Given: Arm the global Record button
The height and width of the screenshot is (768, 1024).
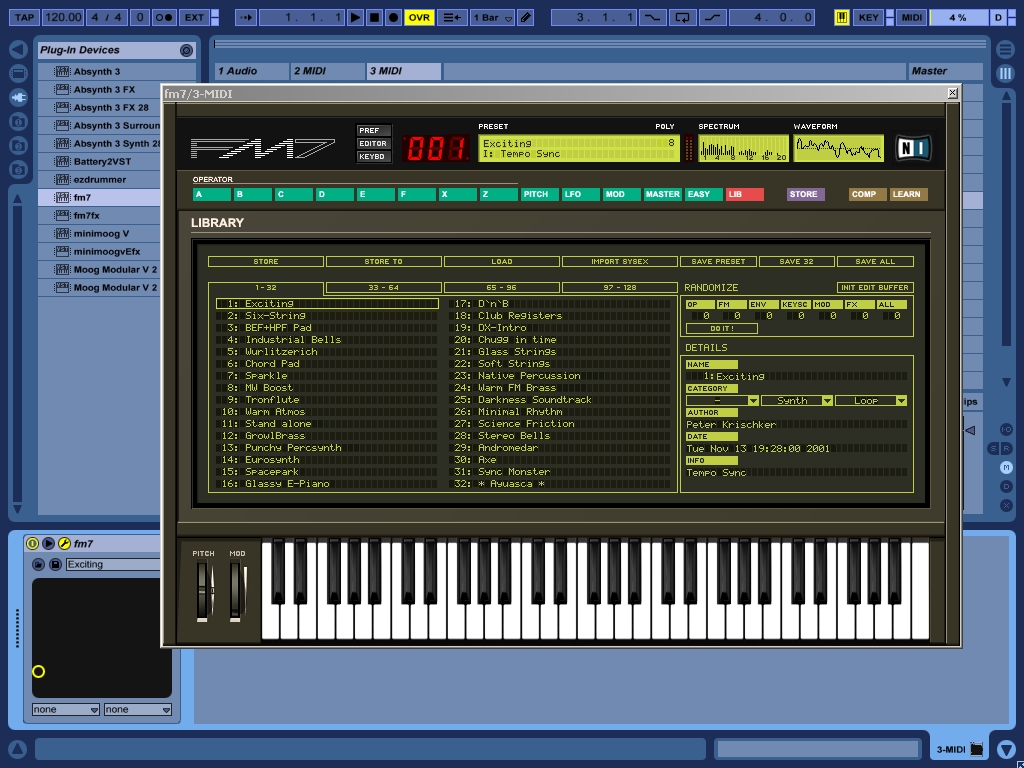Looking at the screenshot, I should 393,18.
